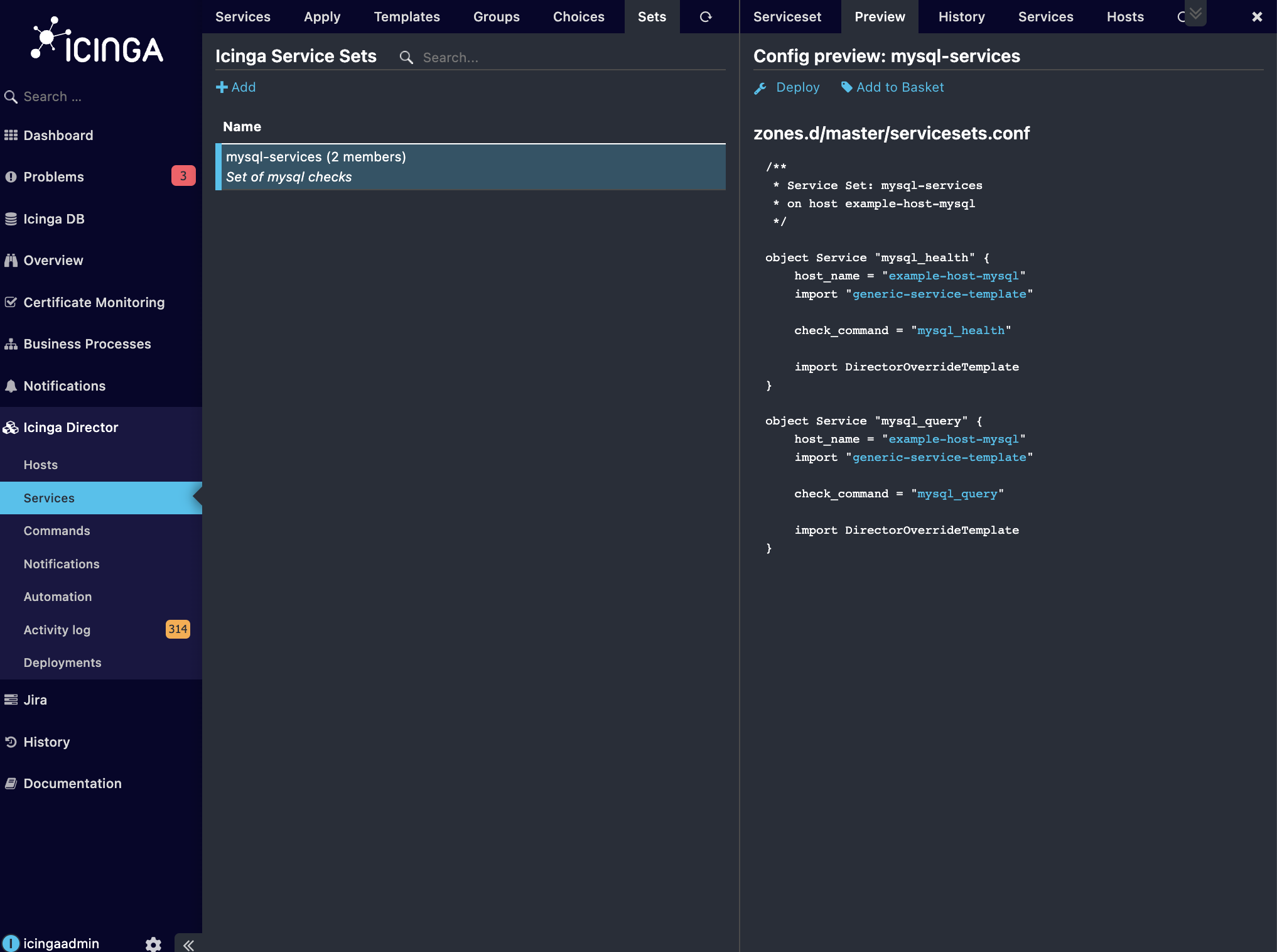Click the Icinga Director cubes icon
Viewport: 1277px width, 952px height.
tap(11, 428)
